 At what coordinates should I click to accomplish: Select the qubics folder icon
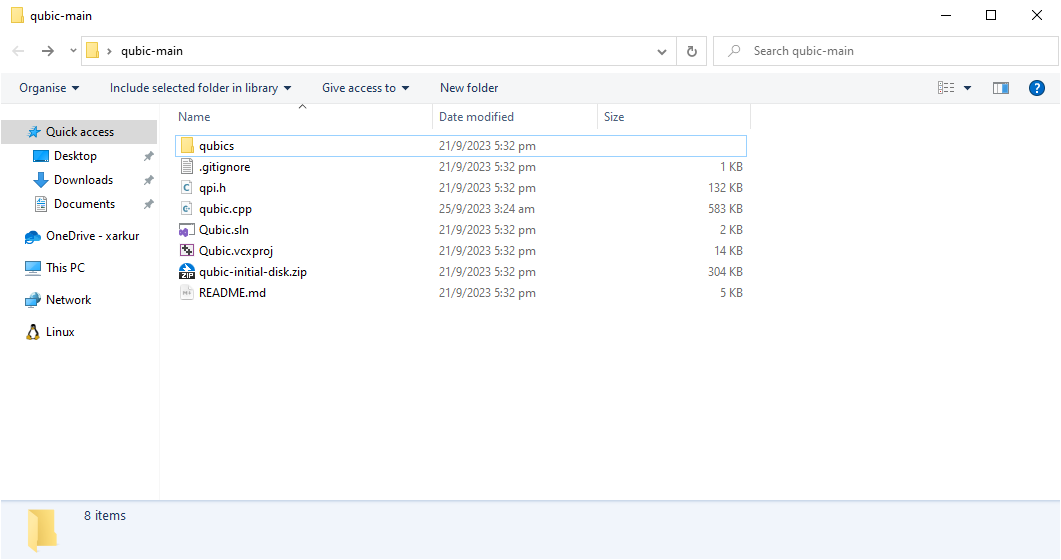187,146
